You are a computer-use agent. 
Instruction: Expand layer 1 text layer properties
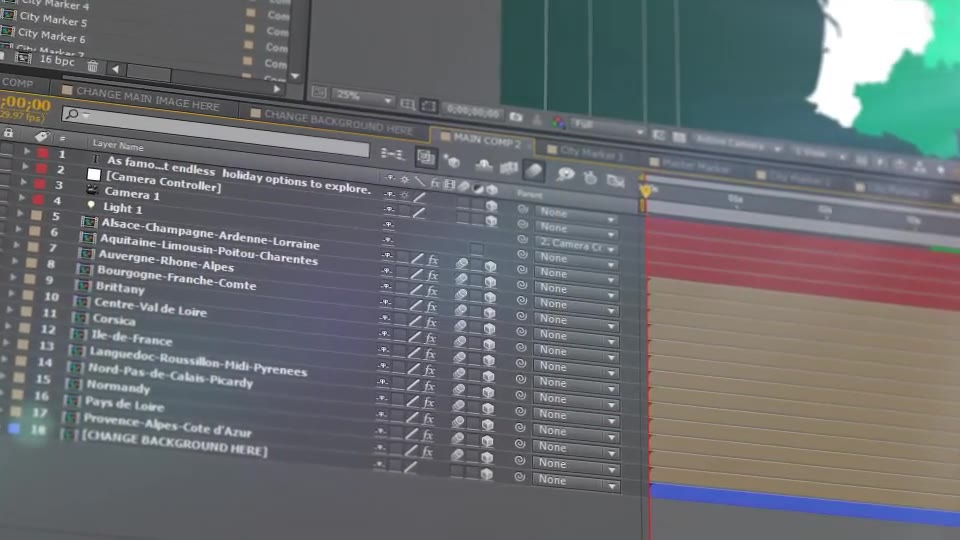coord(27,151)
